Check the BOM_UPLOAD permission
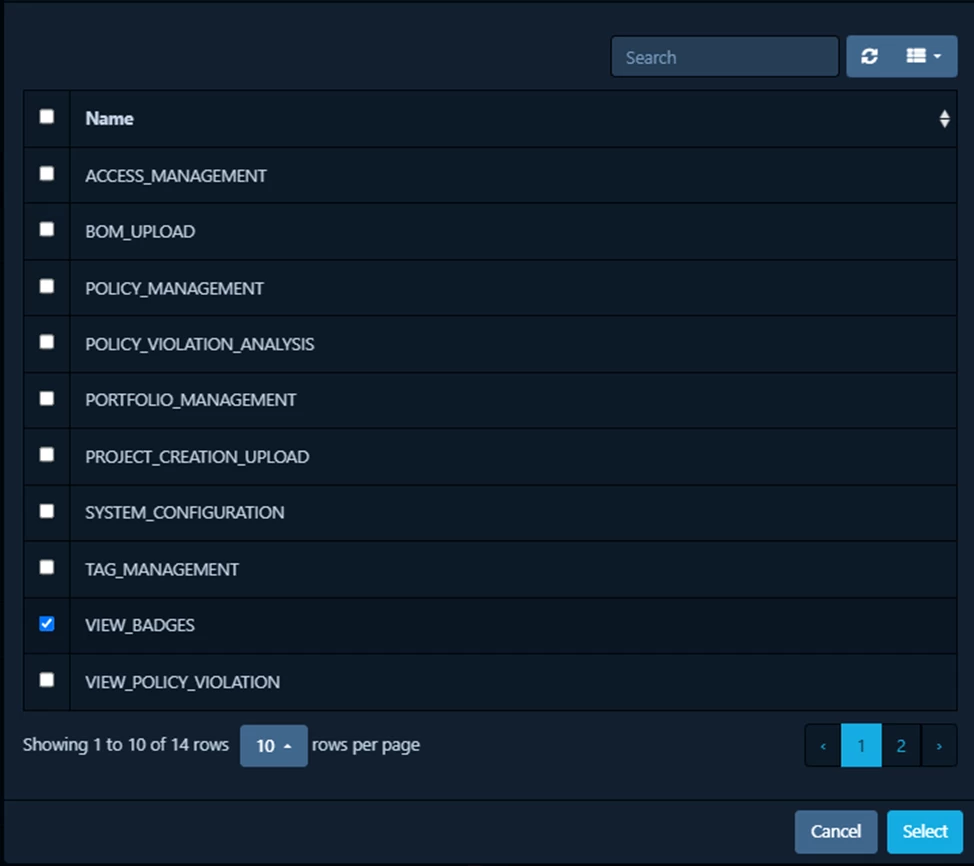The image size is (974, 866). click(46, 229)
